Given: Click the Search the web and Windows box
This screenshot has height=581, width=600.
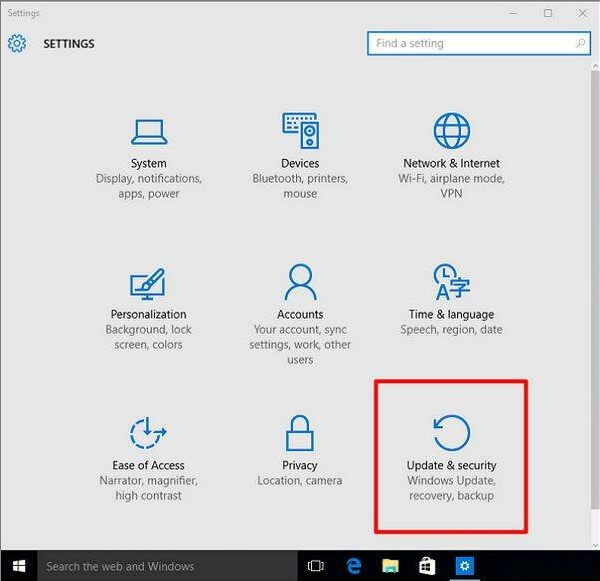Looking at the screenshot, I should tap(167, 566).
